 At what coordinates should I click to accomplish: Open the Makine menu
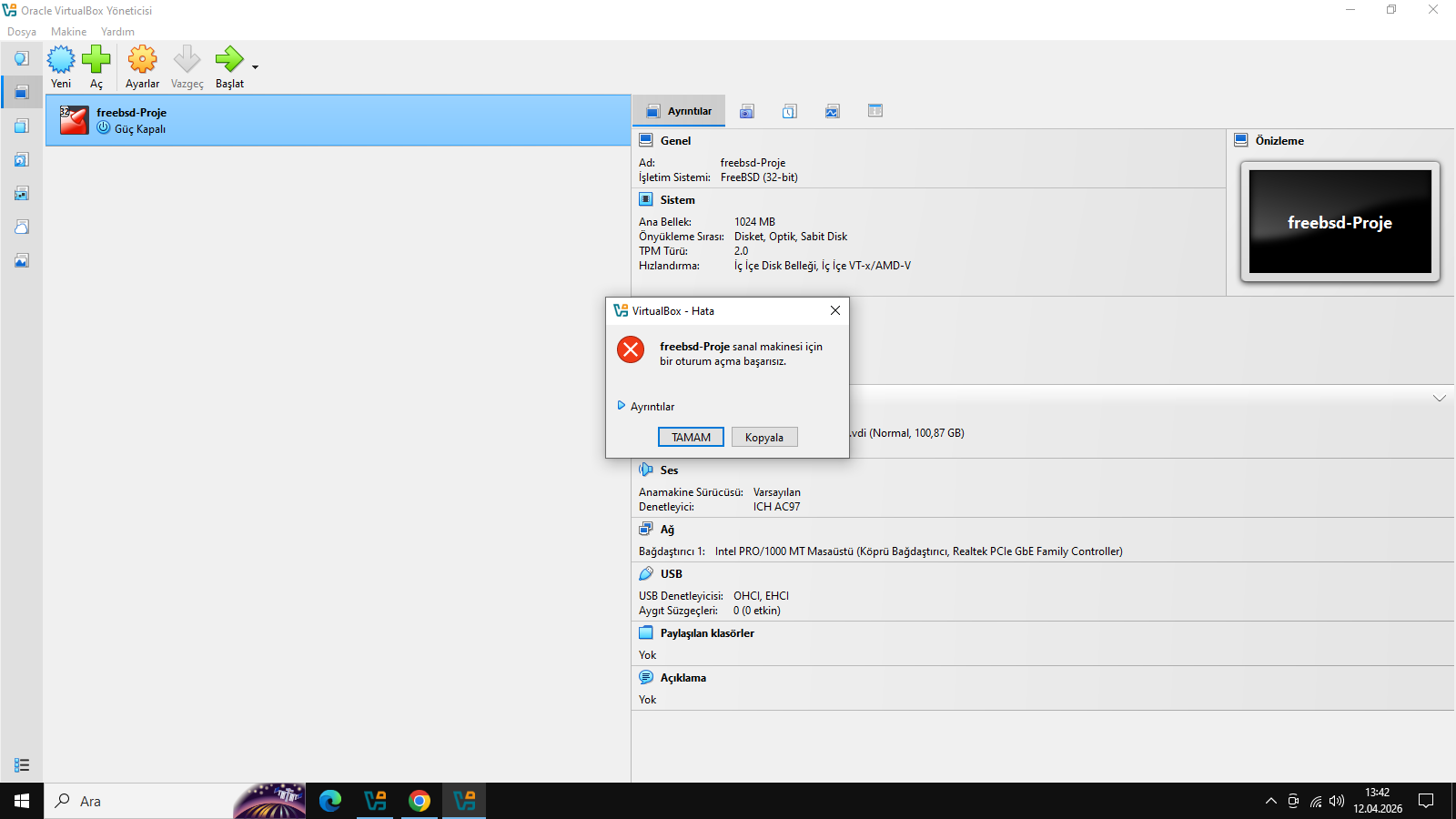[x=69, y=32]
